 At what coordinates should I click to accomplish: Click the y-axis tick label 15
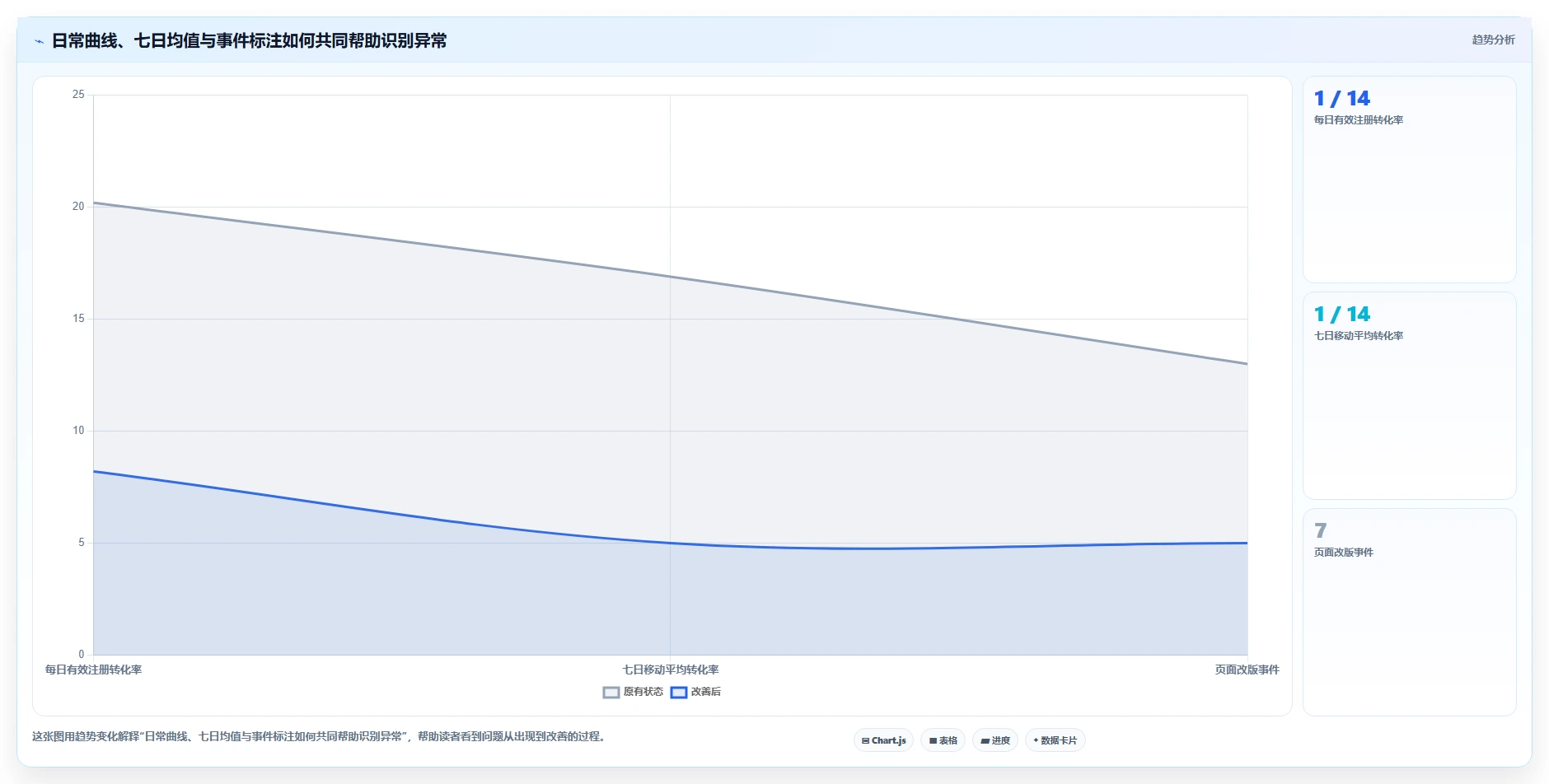click(78, 319)
